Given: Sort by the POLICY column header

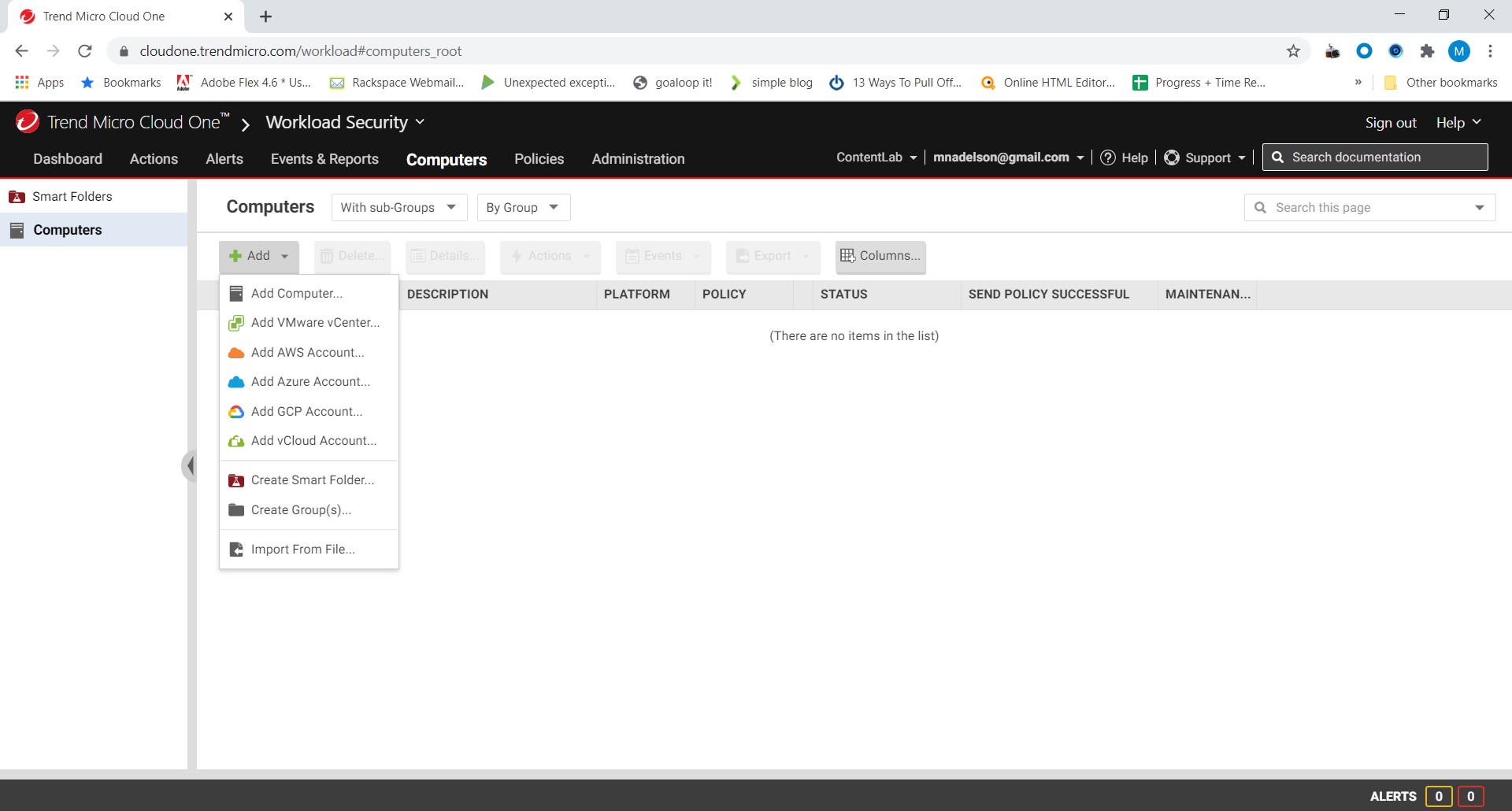Looking at the screenshot, I should 724,294.
